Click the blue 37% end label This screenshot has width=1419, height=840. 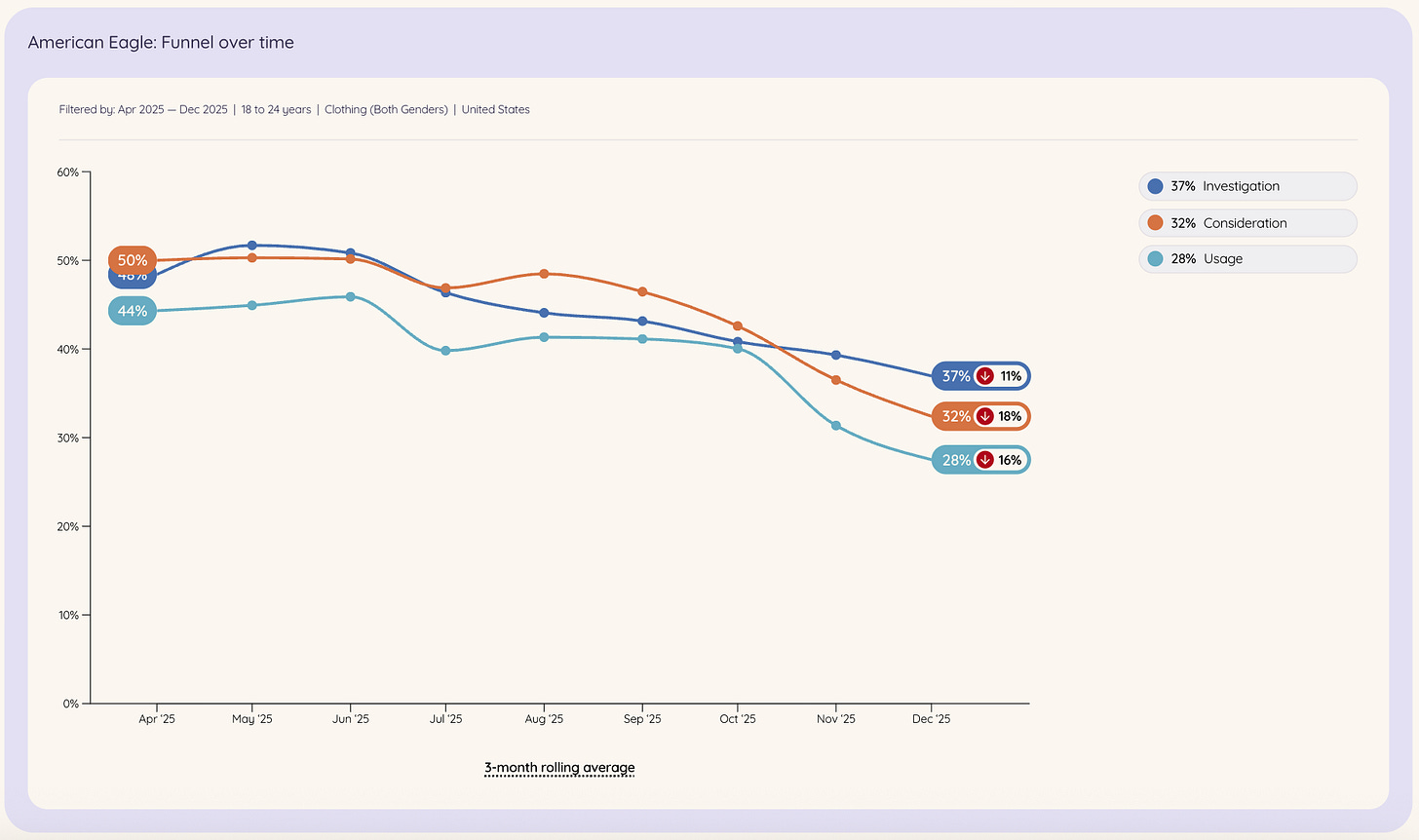980,376
